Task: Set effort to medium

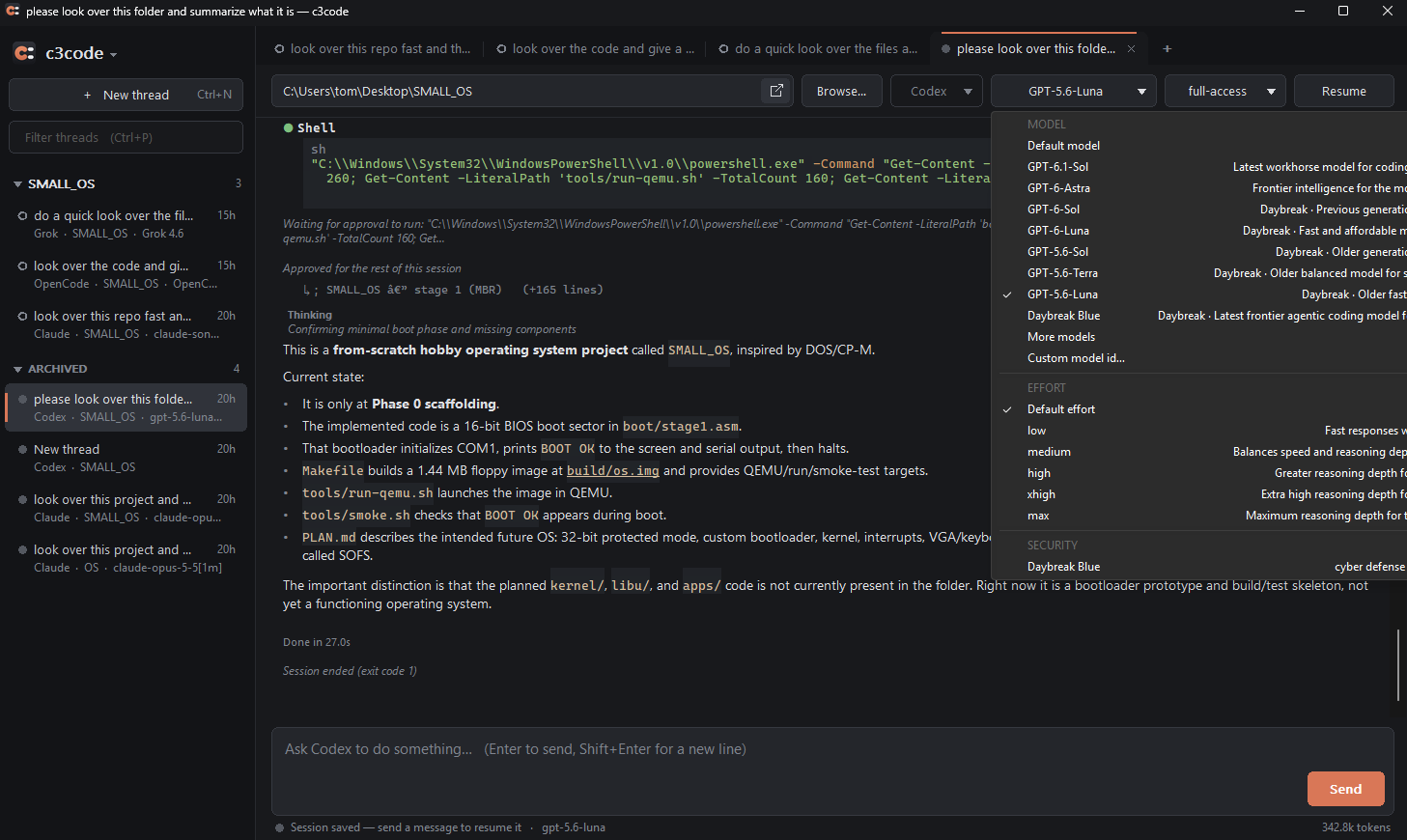Action: click(x=1200, y=452)
